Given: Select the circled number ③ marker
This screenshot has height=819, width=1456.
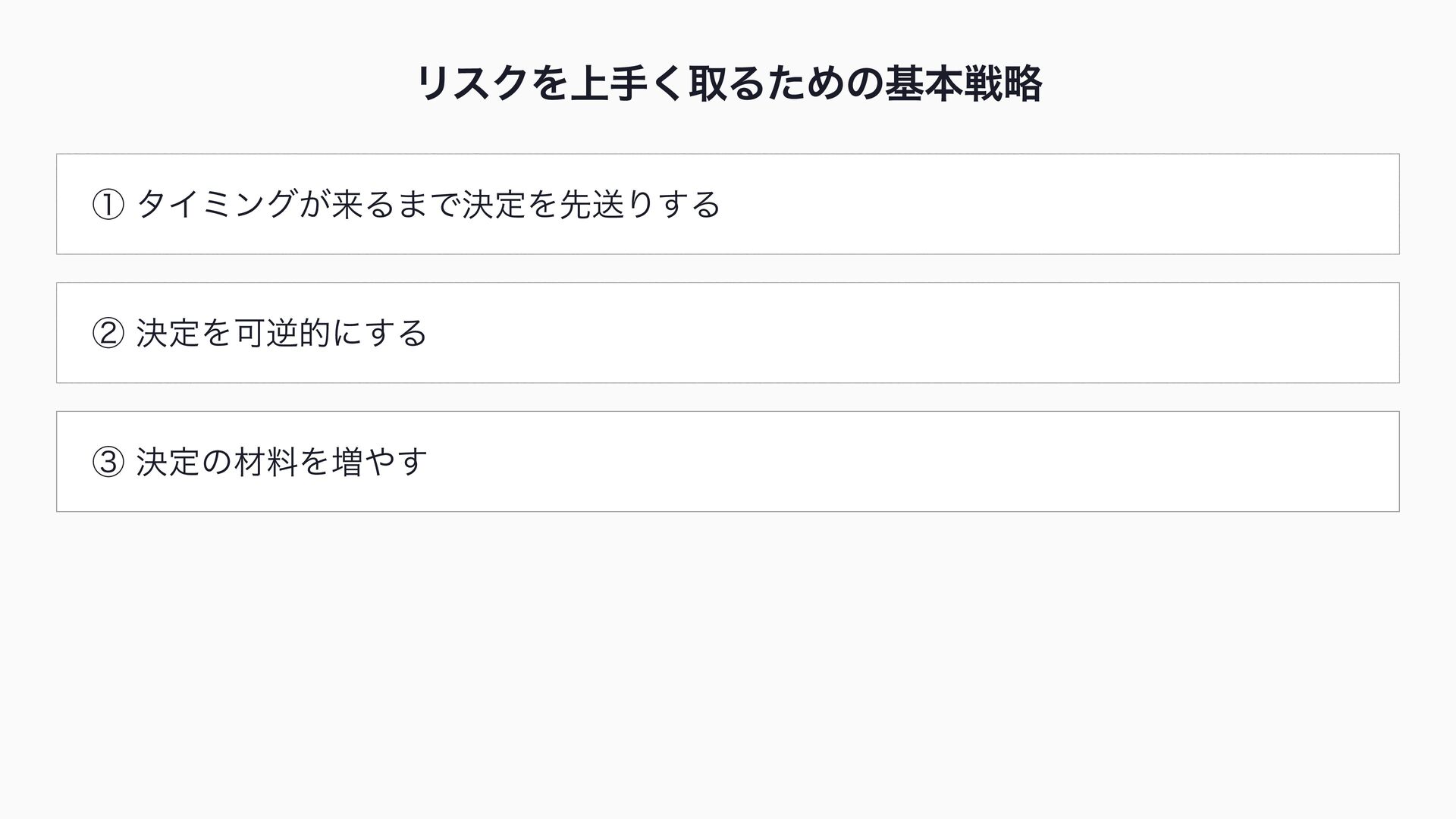Looking at the screenshot, I should coord(107,463).
